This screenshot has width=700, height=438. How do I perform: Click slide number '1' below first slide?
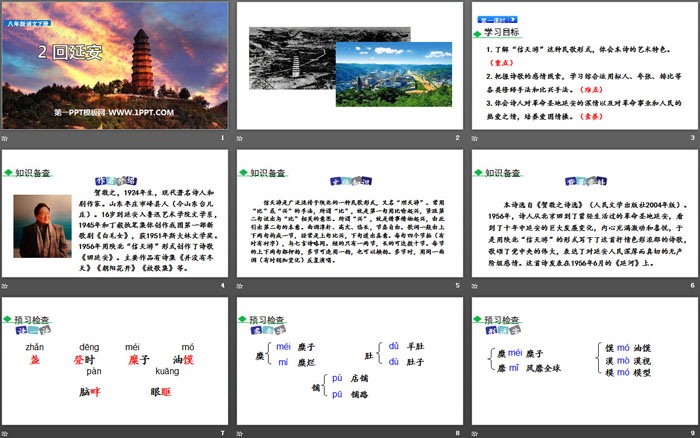pyautogui.click(x=223, y=138)
